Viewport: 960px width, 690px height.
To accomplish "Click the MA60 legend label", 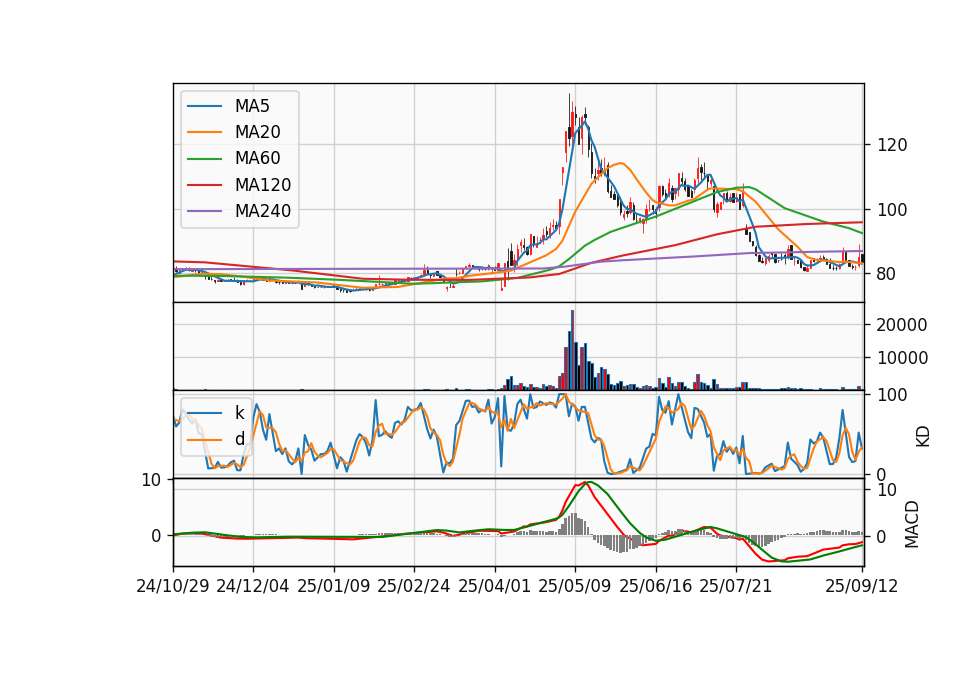I will click(257, 159).
